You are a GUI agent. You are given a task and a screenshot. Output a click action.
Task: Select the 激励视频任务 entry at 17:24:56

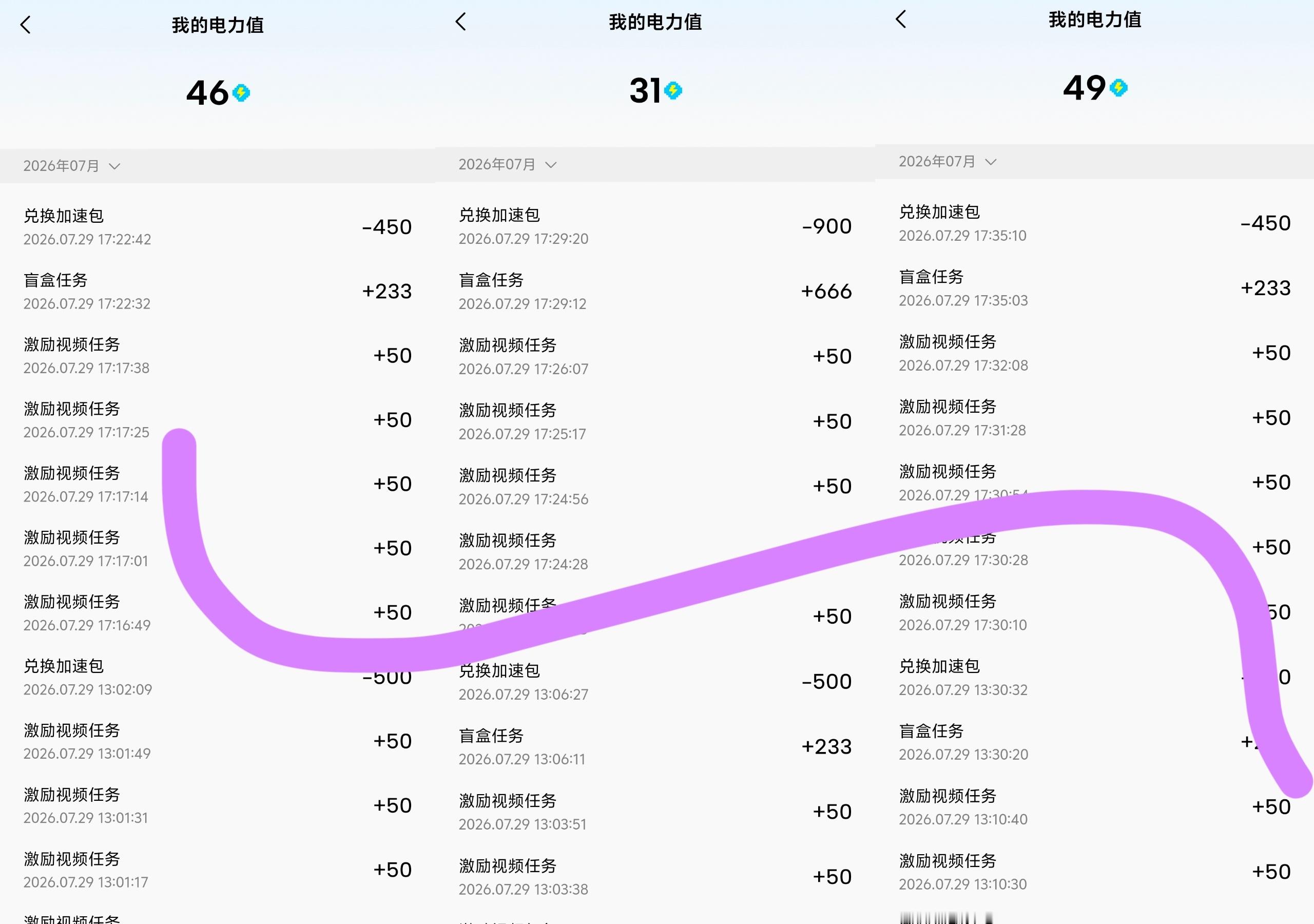(655, 487)
